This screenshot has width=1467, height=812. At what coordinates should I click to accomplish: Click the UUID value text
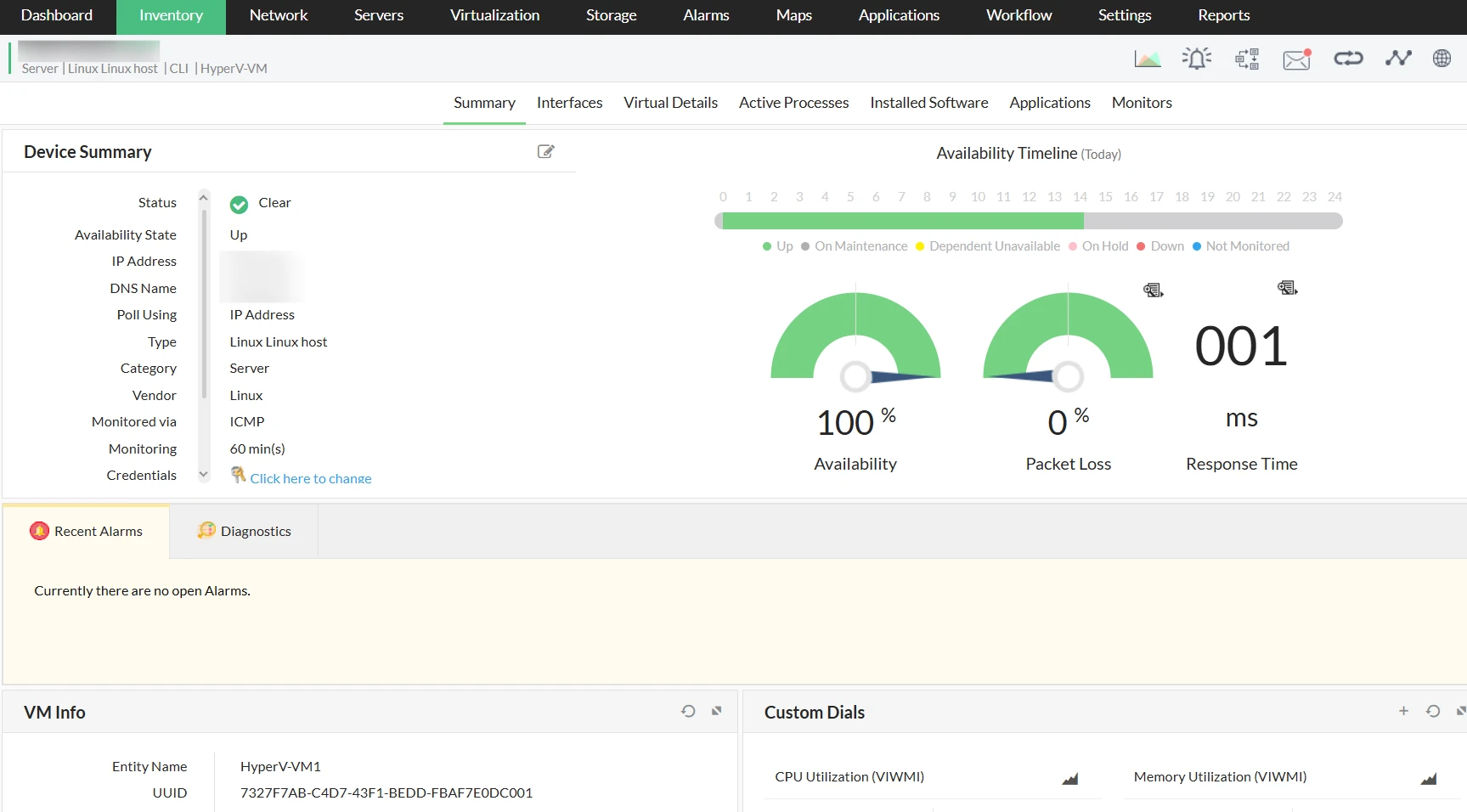pyautogui.click(x=386, y=793)
